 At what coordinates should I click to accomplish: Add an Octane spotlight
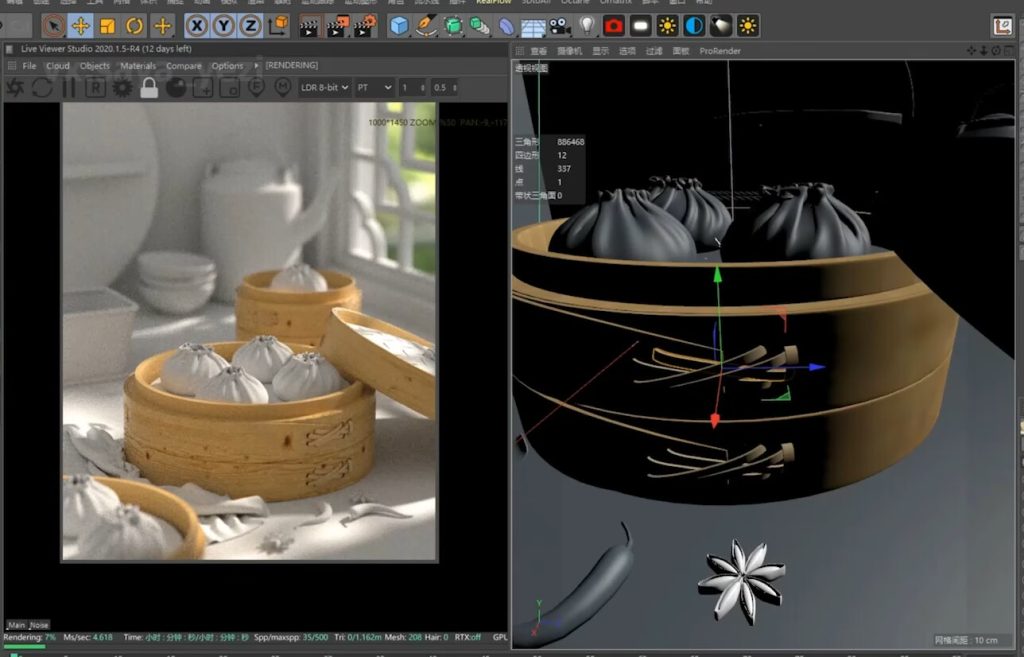[721, 26]
